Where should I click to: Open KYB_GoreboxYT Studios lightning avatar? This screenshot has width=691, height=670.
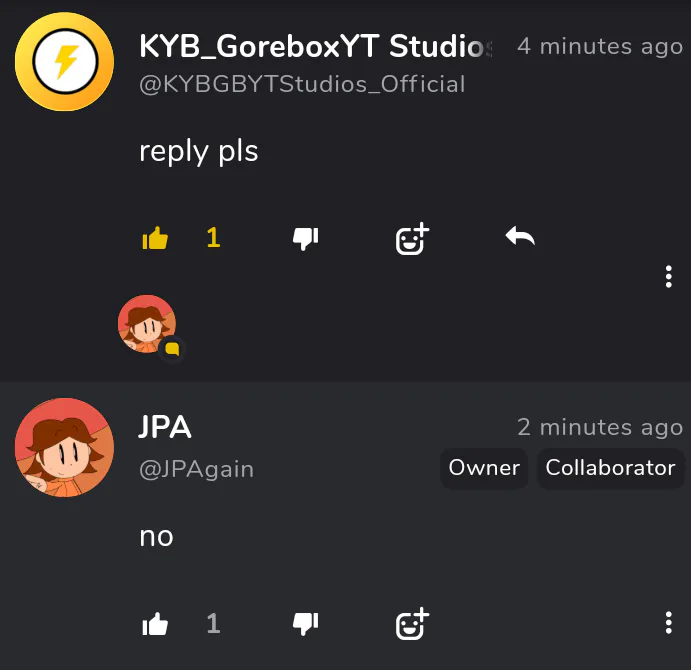tap(64, 62)
